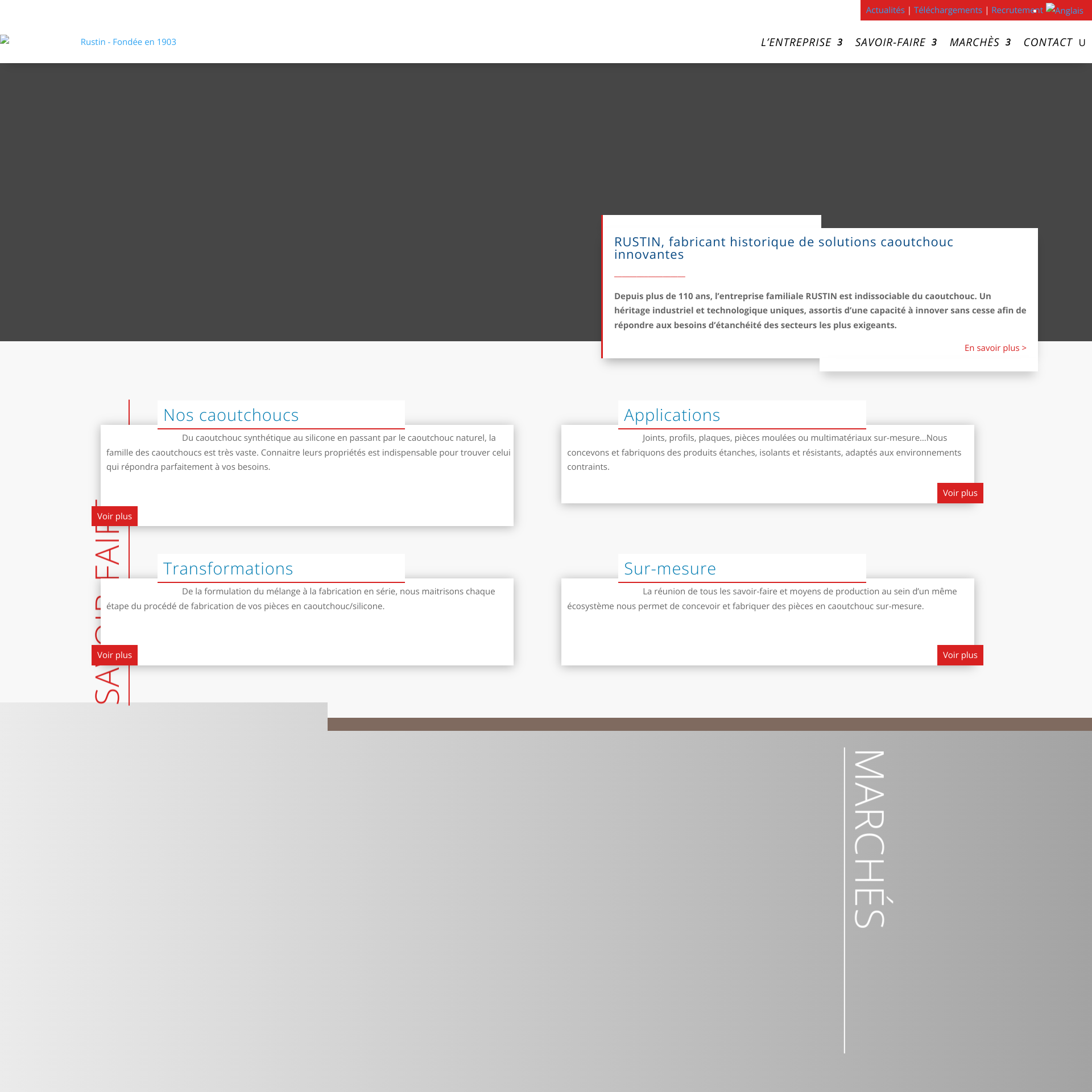Open the Transformations heading
The image size is (1092, 1092).
(228, 568)
